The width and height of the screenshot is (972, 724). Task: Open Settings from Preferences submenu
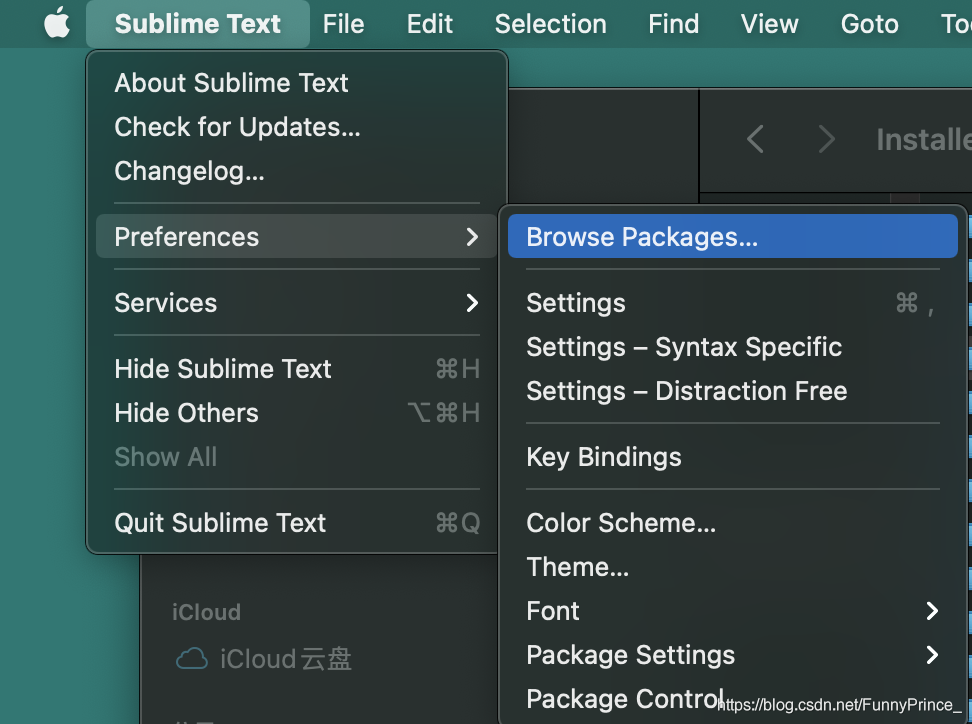733,303
